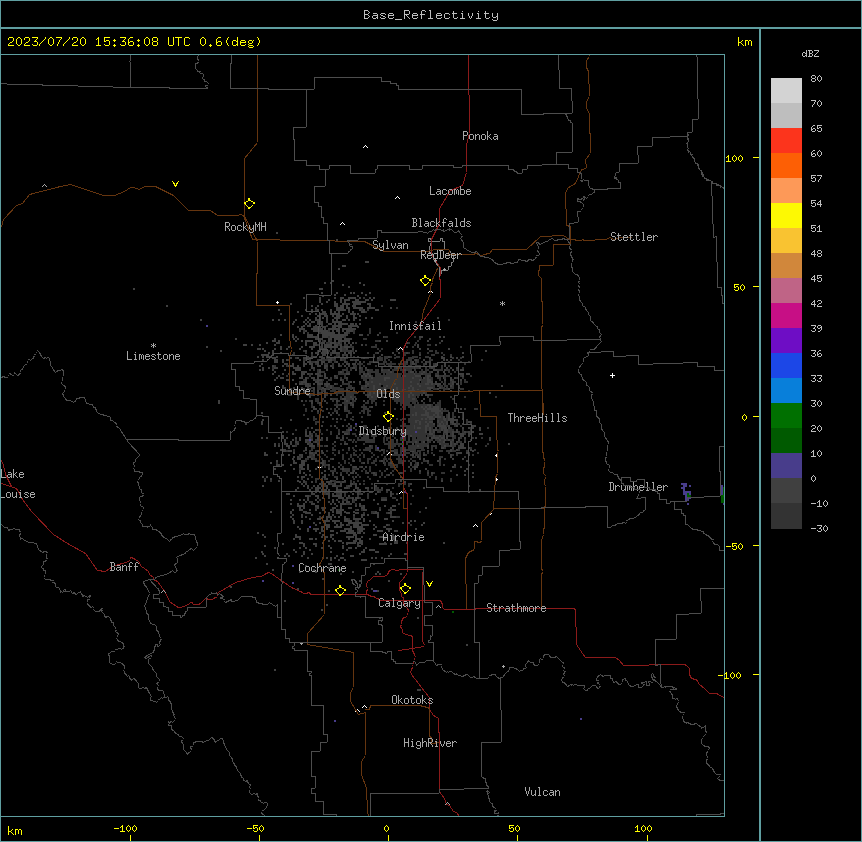Select the Drumheller label
Viewport: 862px width, 842px height.
pos(638,487)
